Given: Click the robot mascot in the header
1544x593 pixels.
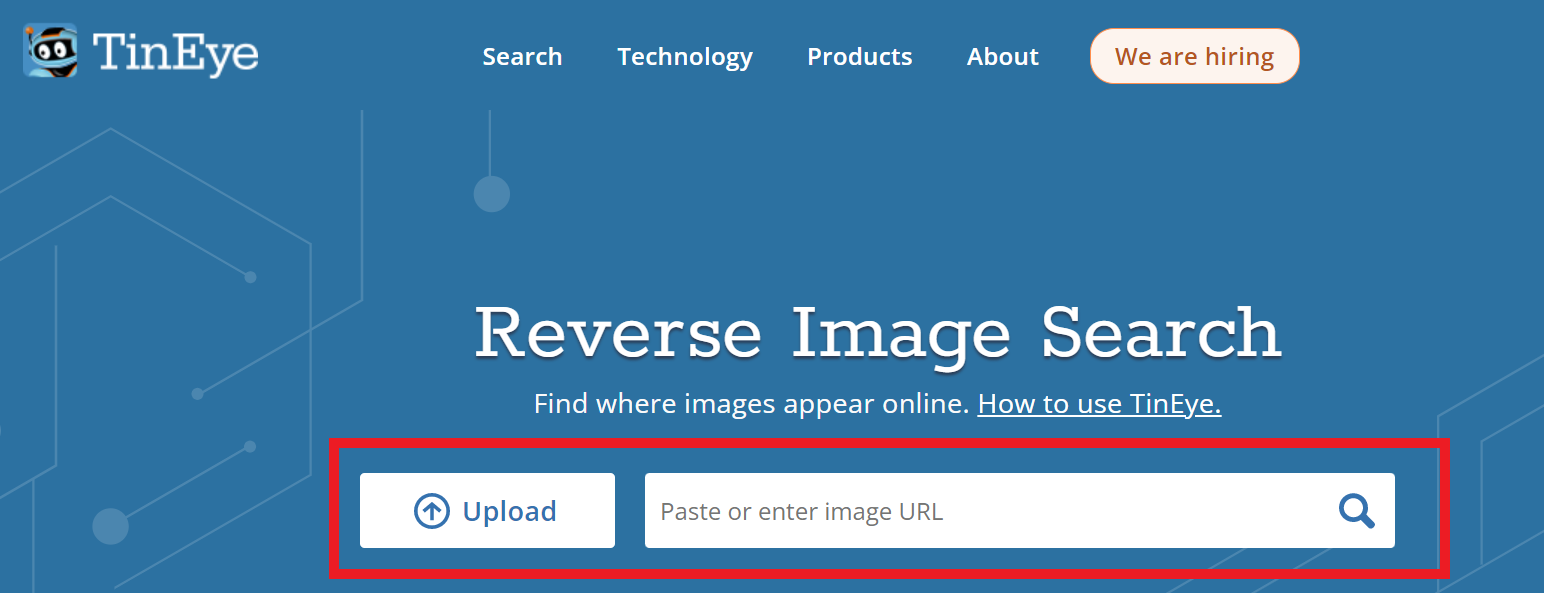Looking at the screenshot, I should coord(51,50).
